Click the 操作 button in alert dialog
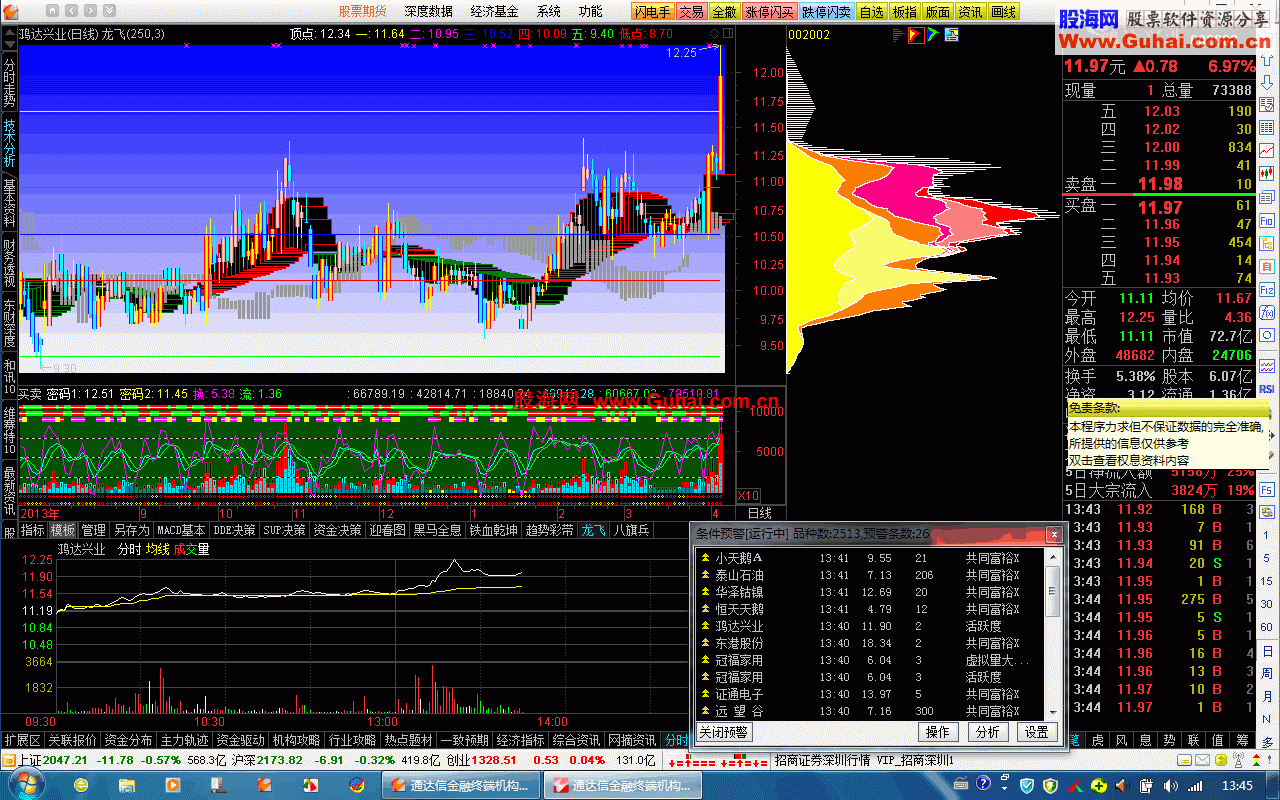The height and width of the screenshot is (800, 1280). click(938, 732)
